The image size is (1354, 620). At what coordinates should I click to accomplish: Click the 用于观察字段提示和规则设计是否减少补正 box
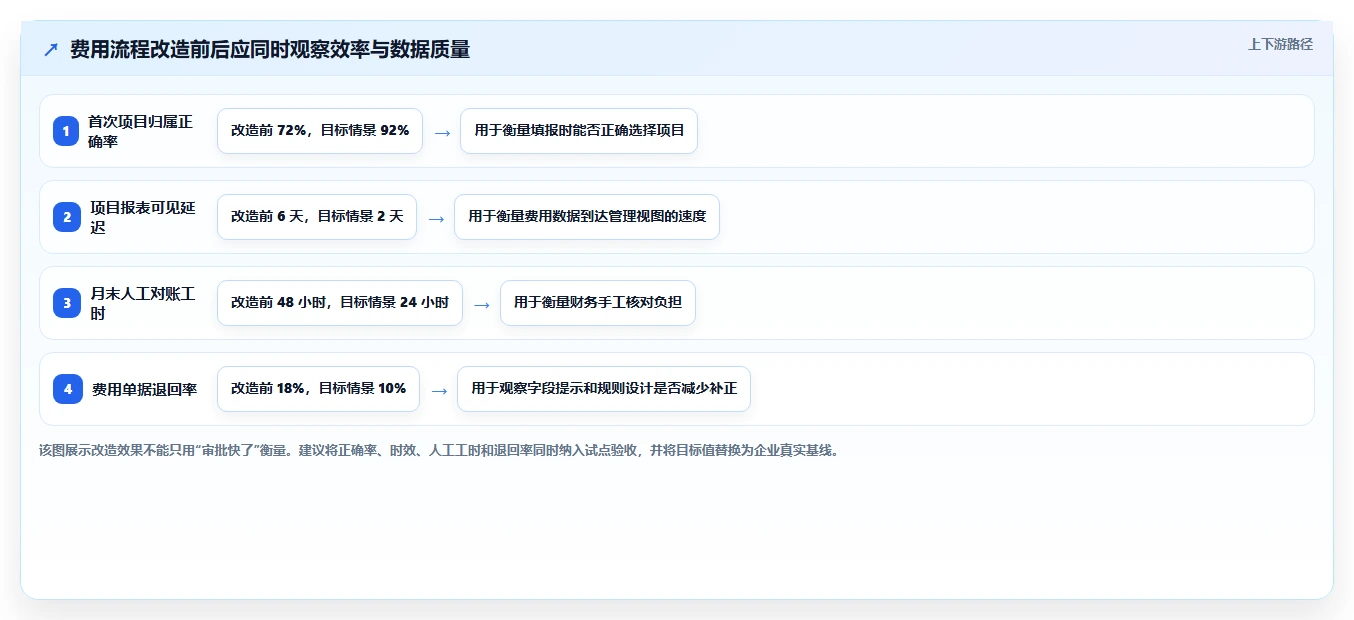click(x=604, y=389)
